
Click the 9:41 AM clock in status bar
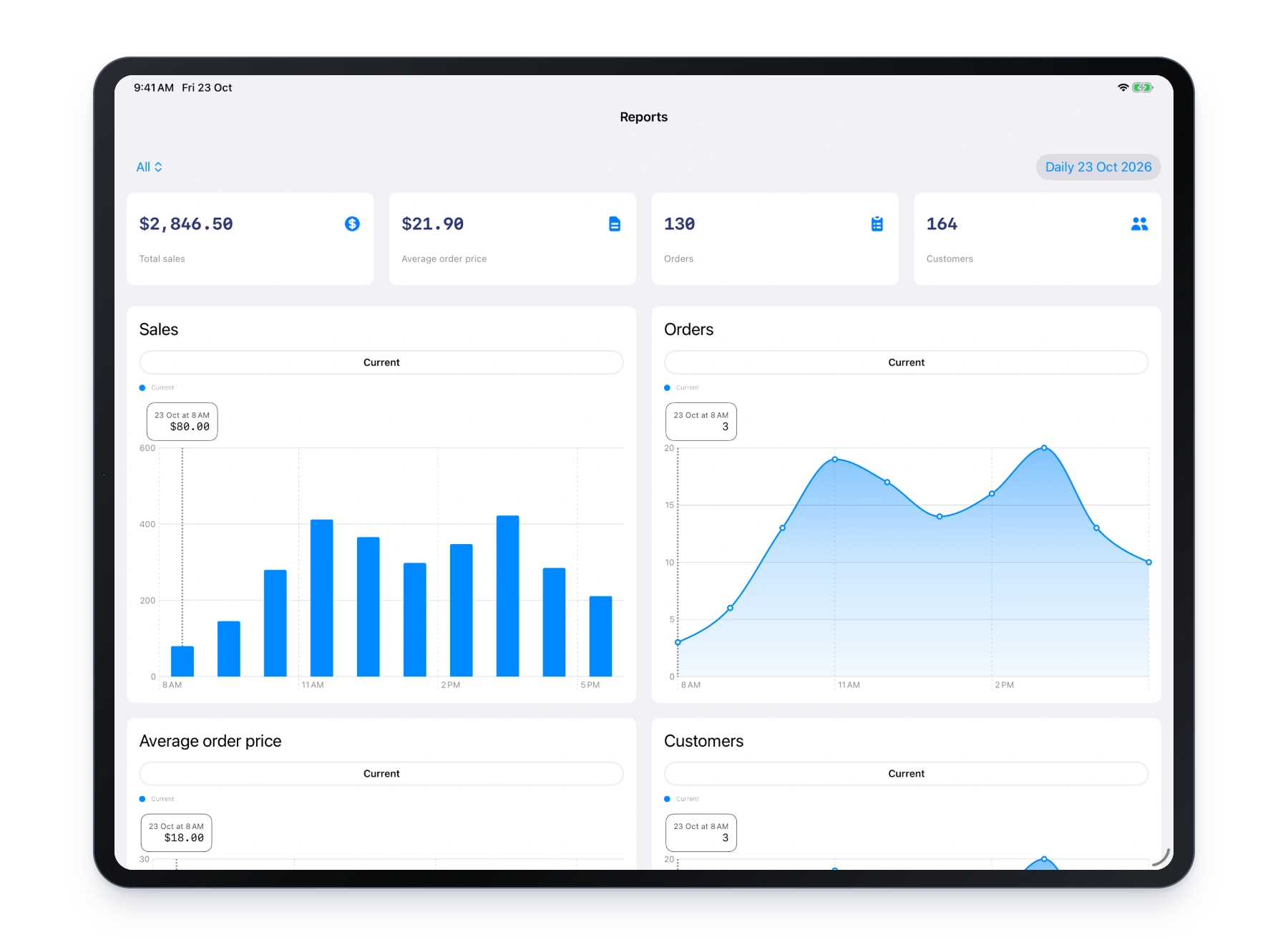[153, 87]
